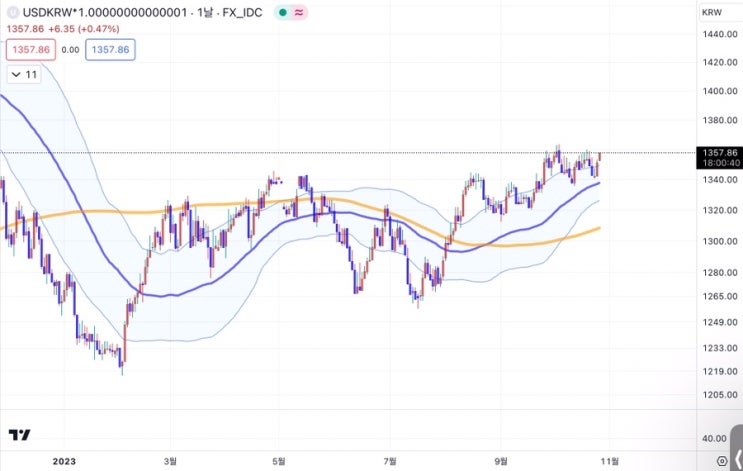Click the +6.35 (+0.47%) change value
The image size is (743, 471).
(84, 29)
